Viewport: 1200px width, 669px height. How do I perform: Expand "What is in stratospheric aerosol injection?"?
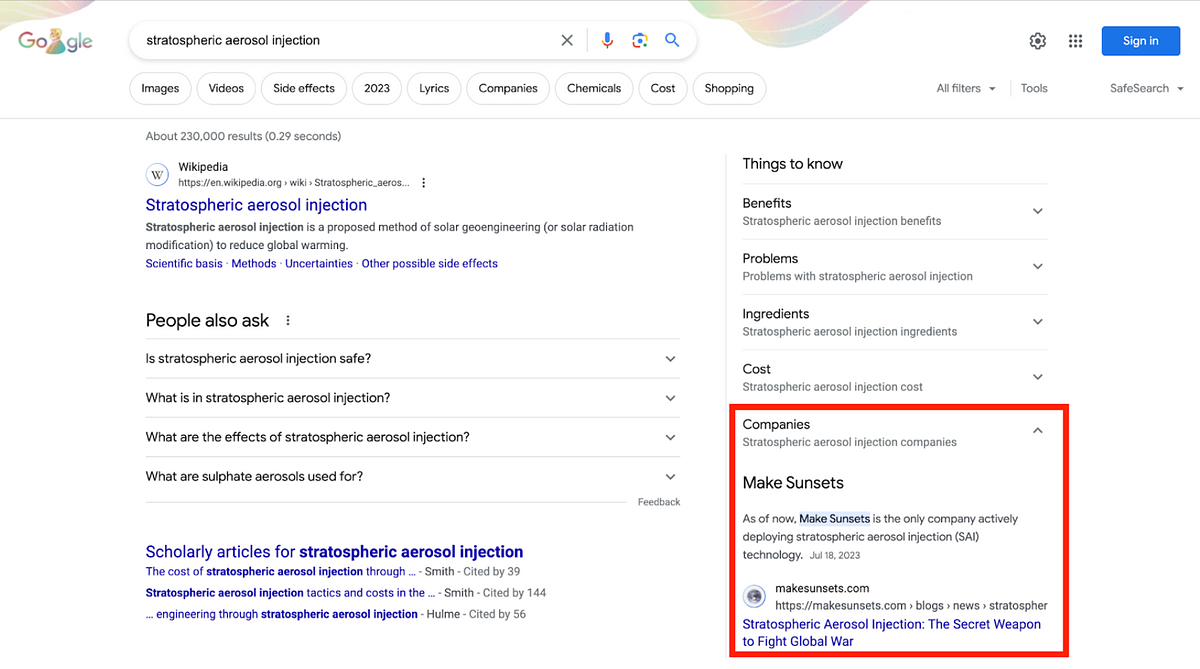point(412,398)
